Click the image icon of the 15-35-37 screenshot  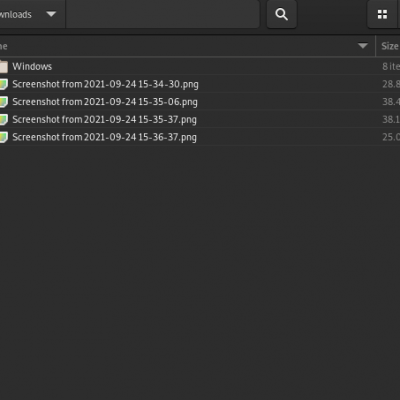(4, 119)
